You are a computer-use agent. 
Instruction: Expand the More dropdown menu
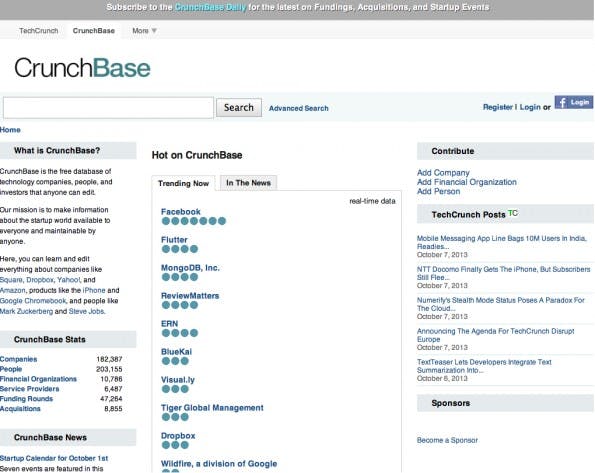[x=144, y=31]
